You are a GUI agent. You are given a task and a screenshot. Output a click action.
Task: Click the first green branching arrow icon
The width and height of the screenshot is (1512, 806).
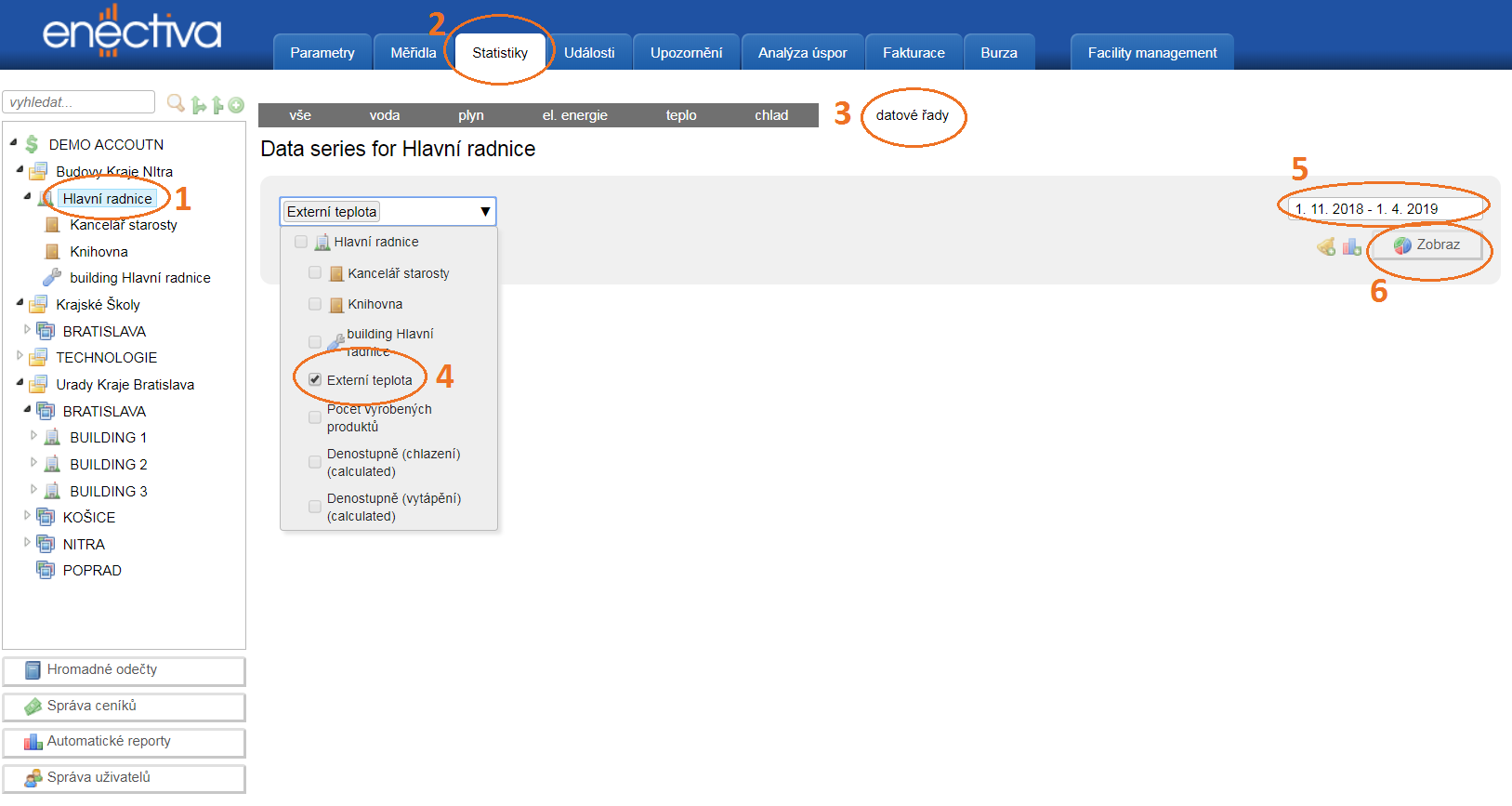(198, 105)
